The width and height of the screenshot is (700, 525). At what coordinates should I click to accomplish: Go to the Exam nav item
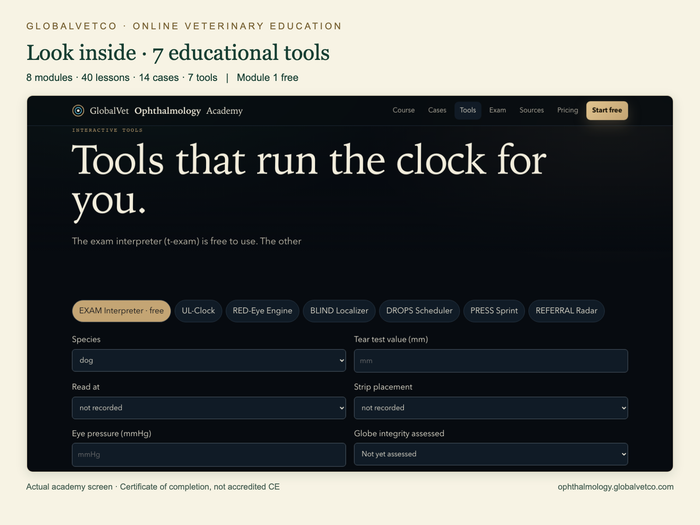tap(497, 110)
